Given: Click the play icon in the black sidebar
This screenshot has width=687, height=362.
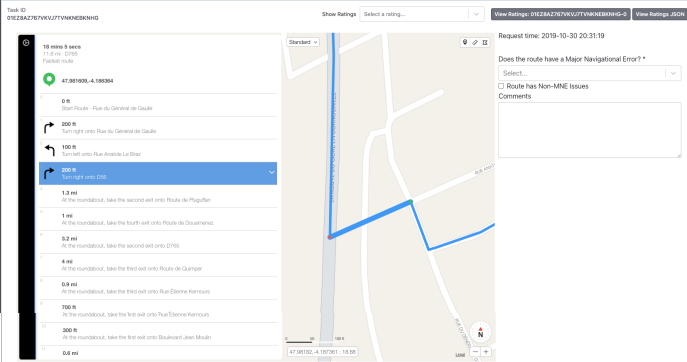Looking at the screenshot, I should click(x=26, y=43).
